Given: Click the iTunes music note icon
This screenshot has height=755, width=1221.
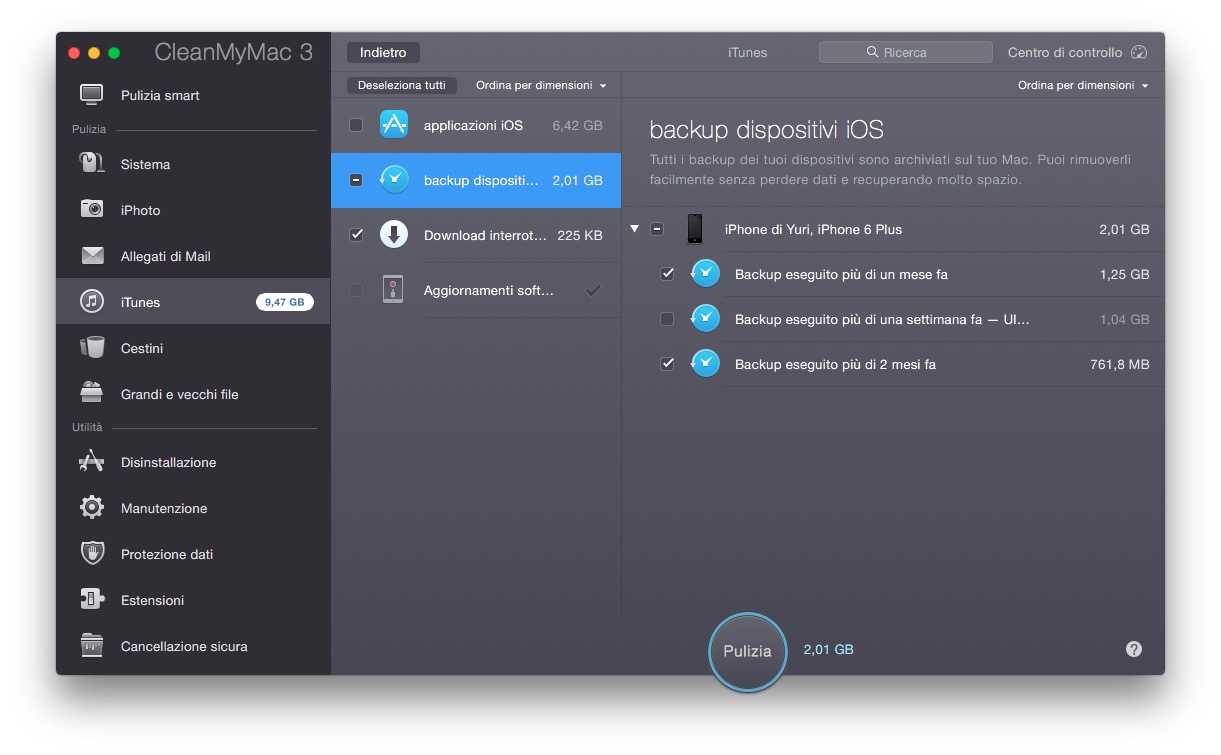Looking at the screenshot, I should pos(92,302).
